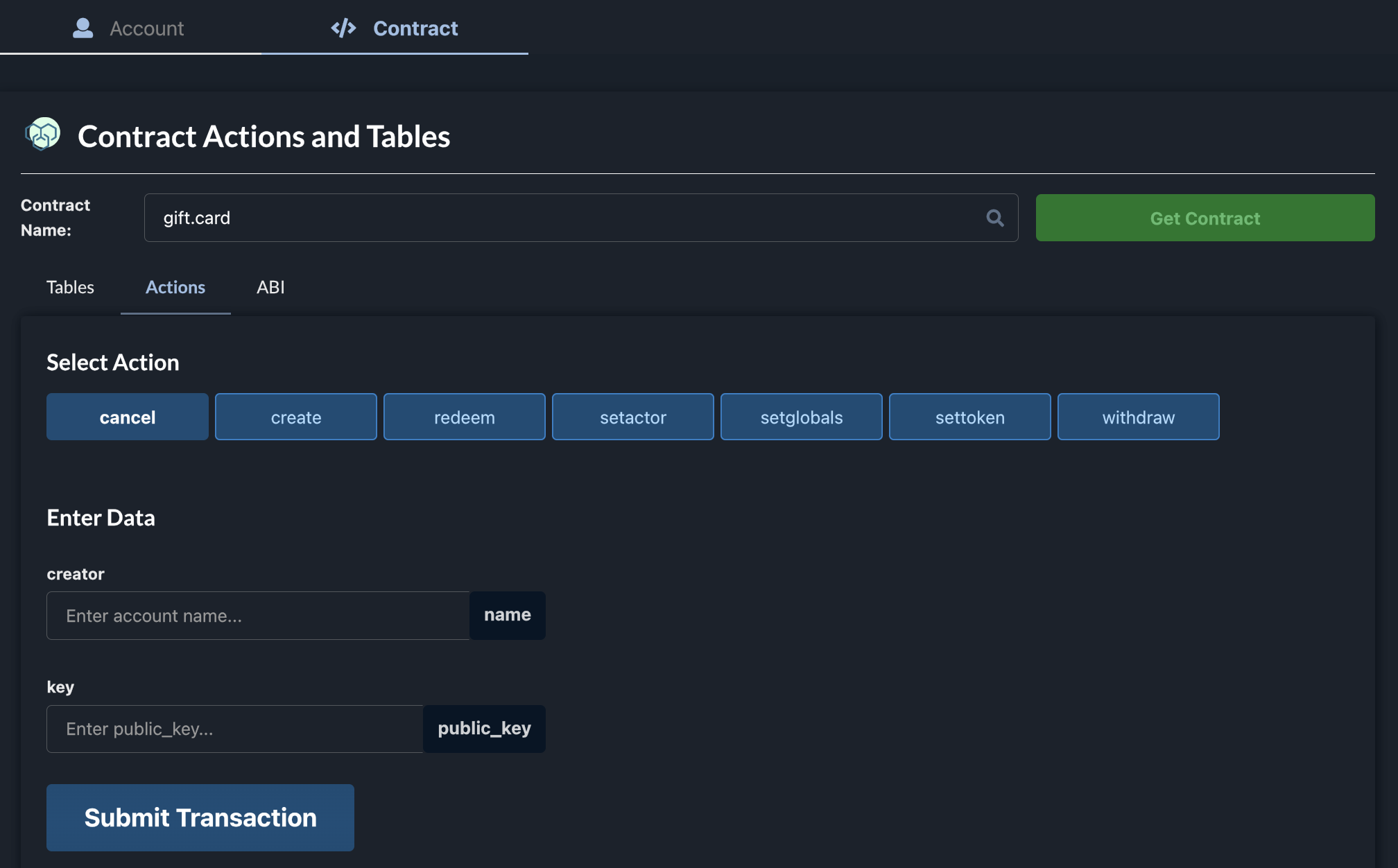The image size is (1398, 868).
Task: Select the Actions tab
Action: tap(175, 287)
